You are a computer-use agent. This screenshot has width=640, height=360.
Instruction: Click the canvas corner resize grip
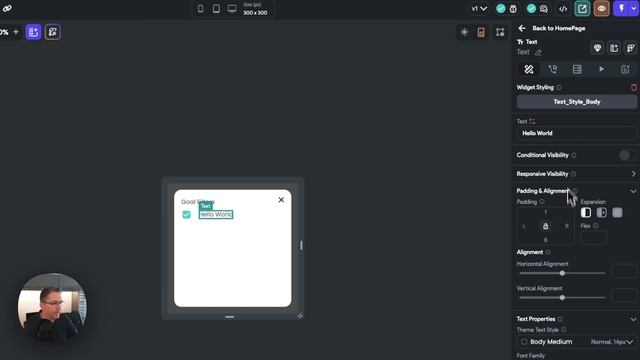300,316
